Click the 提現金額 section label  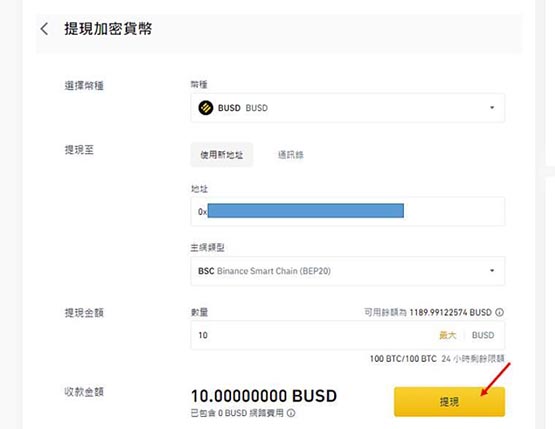pos(84,313)
